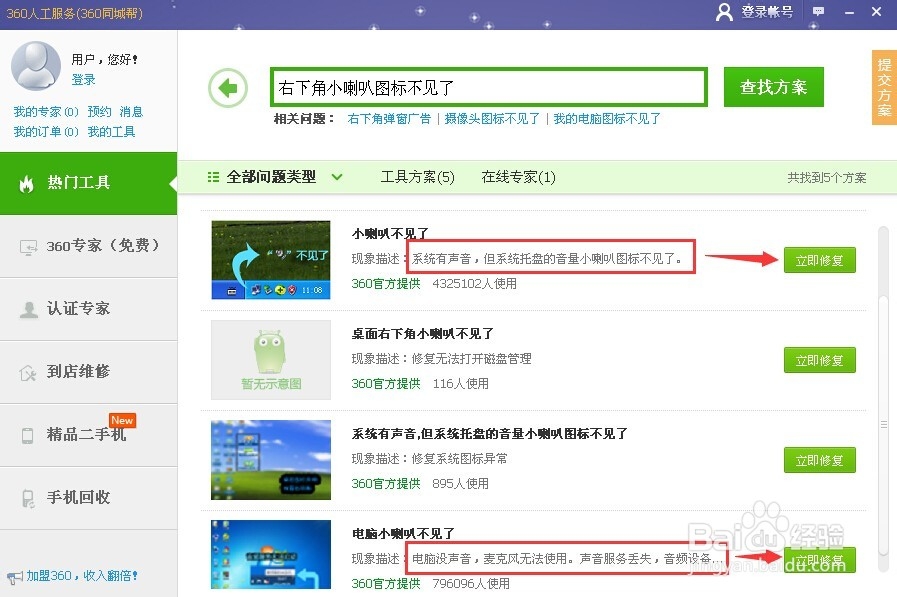Click related question 右下角弹窗广告

point(389,118)
